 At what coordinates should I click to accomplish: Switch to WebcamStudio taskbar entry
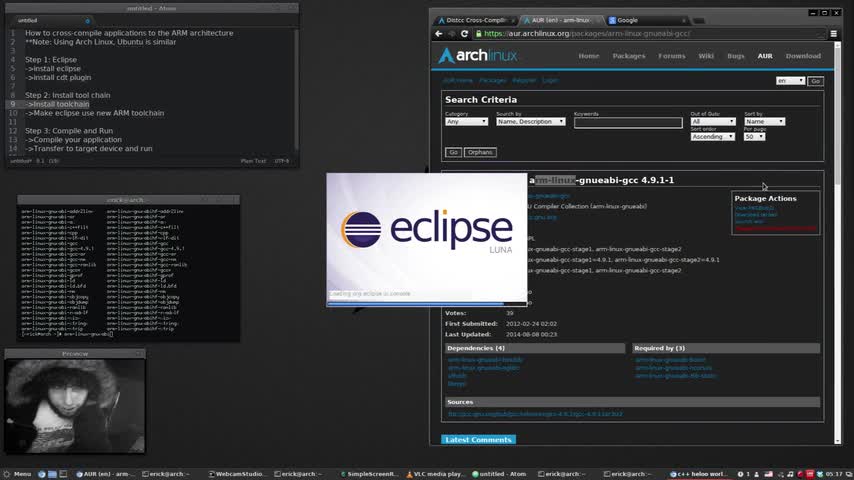click(x=236, y=474)
